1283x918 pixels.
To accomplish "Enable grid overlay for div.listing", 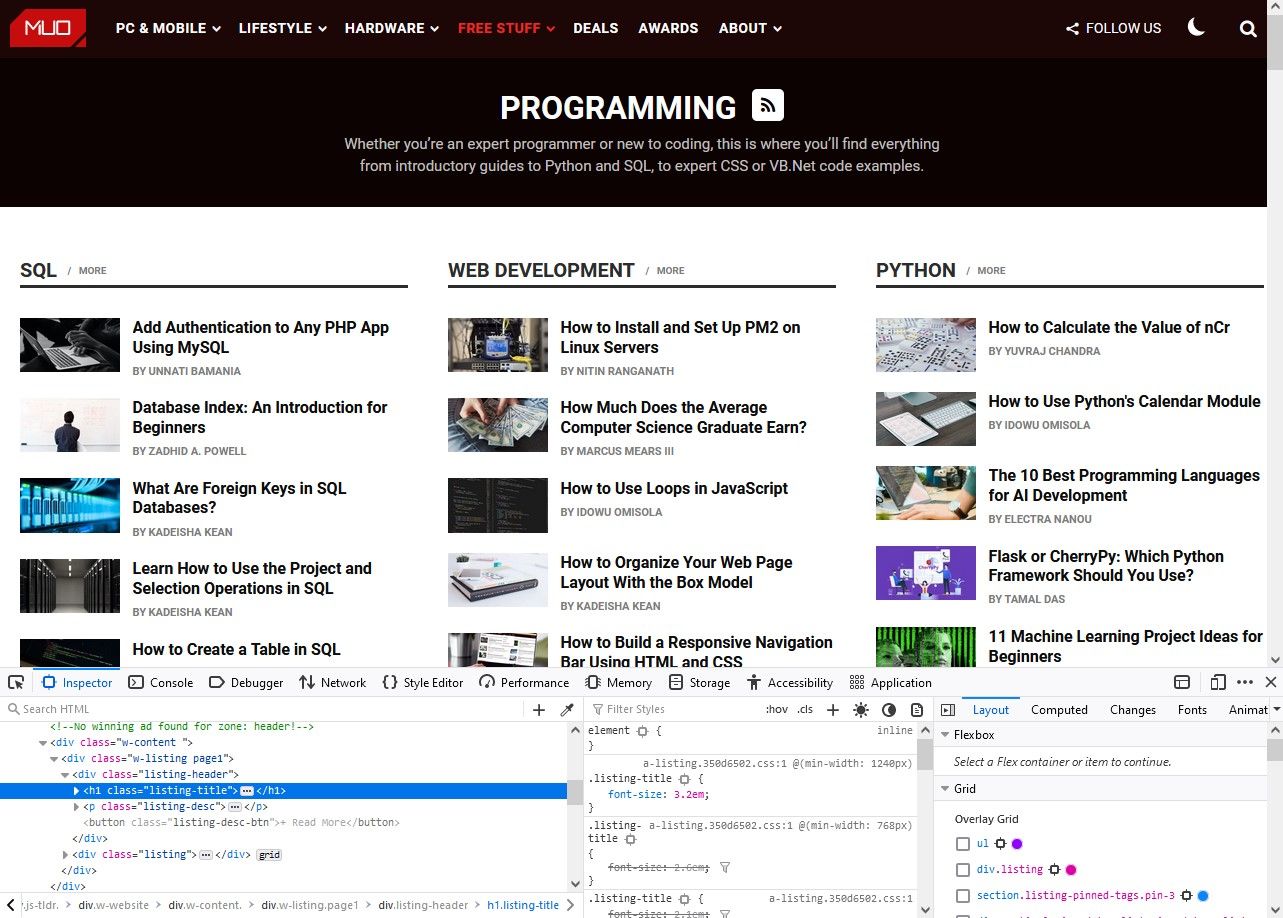I will pyautogui.click(x=963, y=870).
